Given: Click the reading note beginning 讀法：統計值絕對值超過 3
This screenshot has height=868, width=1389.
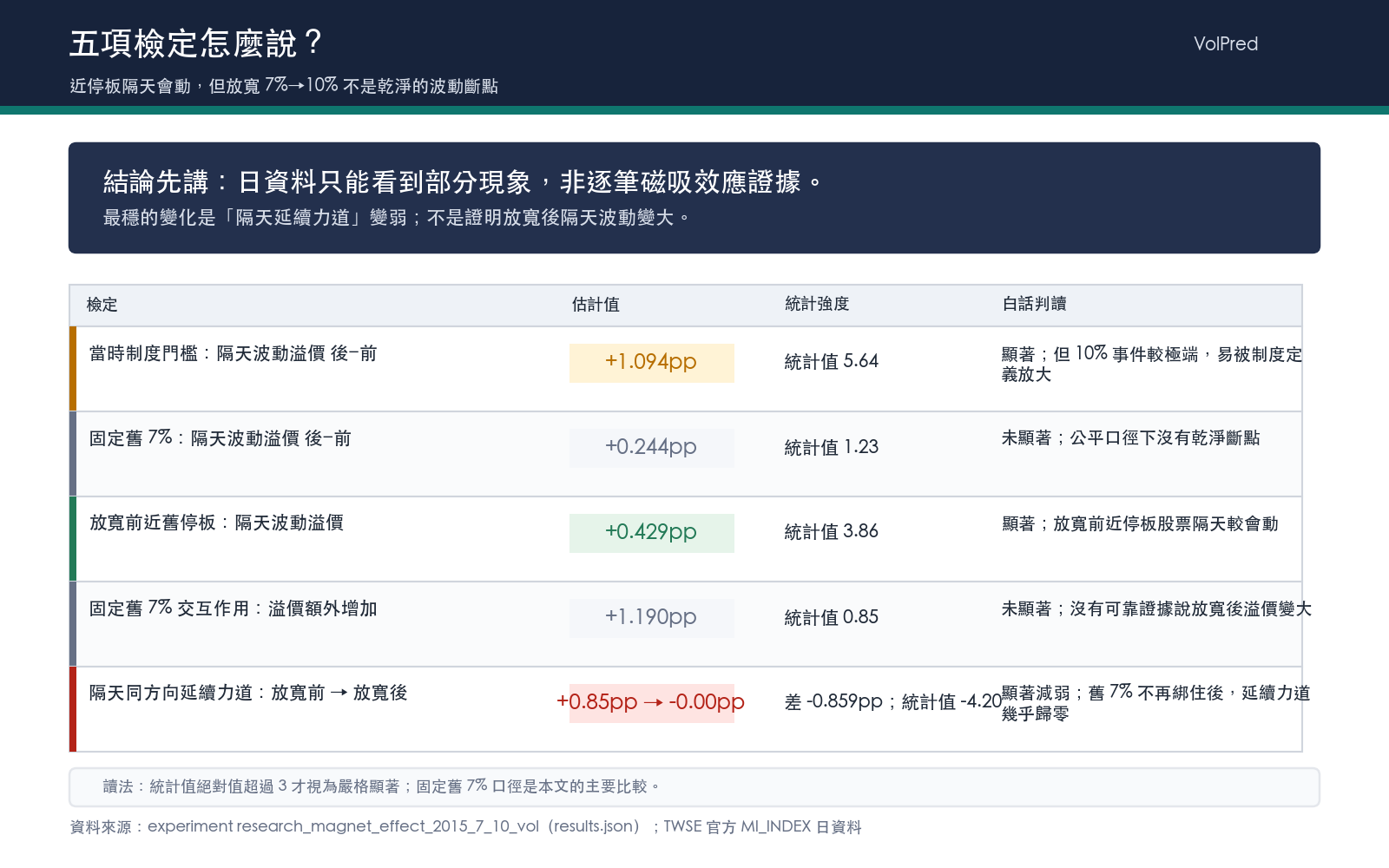Looking at the screenshot, I should click(x=381, y=786).
